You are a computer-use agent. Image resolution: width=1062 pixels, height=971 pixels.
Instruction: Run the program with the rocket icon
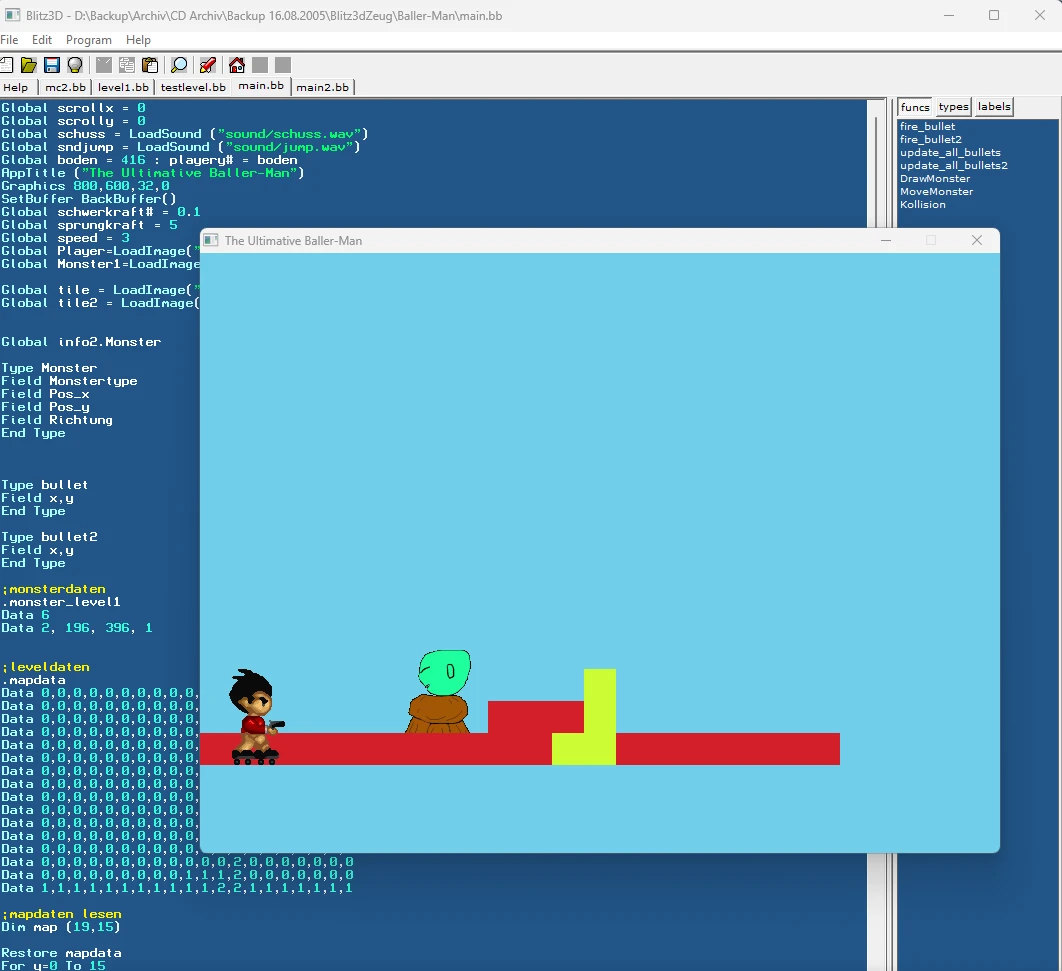tap(207, 65)
